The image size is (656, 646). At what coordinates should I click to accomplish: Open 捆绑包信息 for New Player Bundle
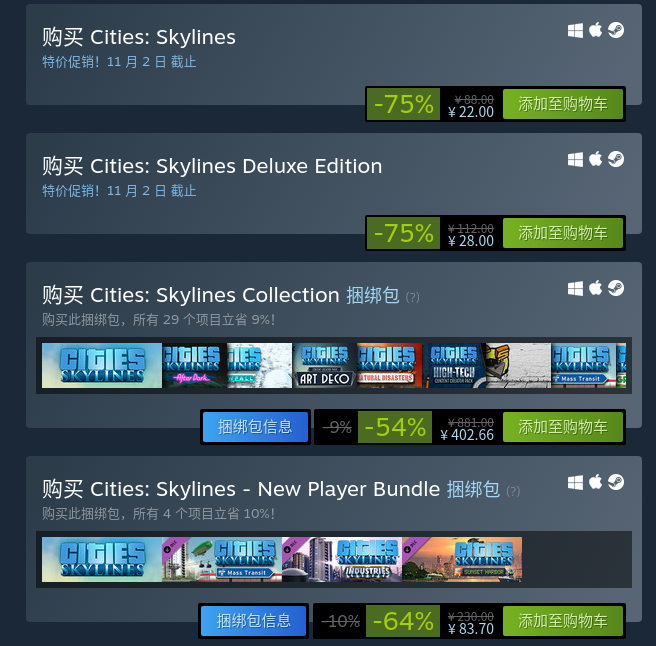click(254, 621)
